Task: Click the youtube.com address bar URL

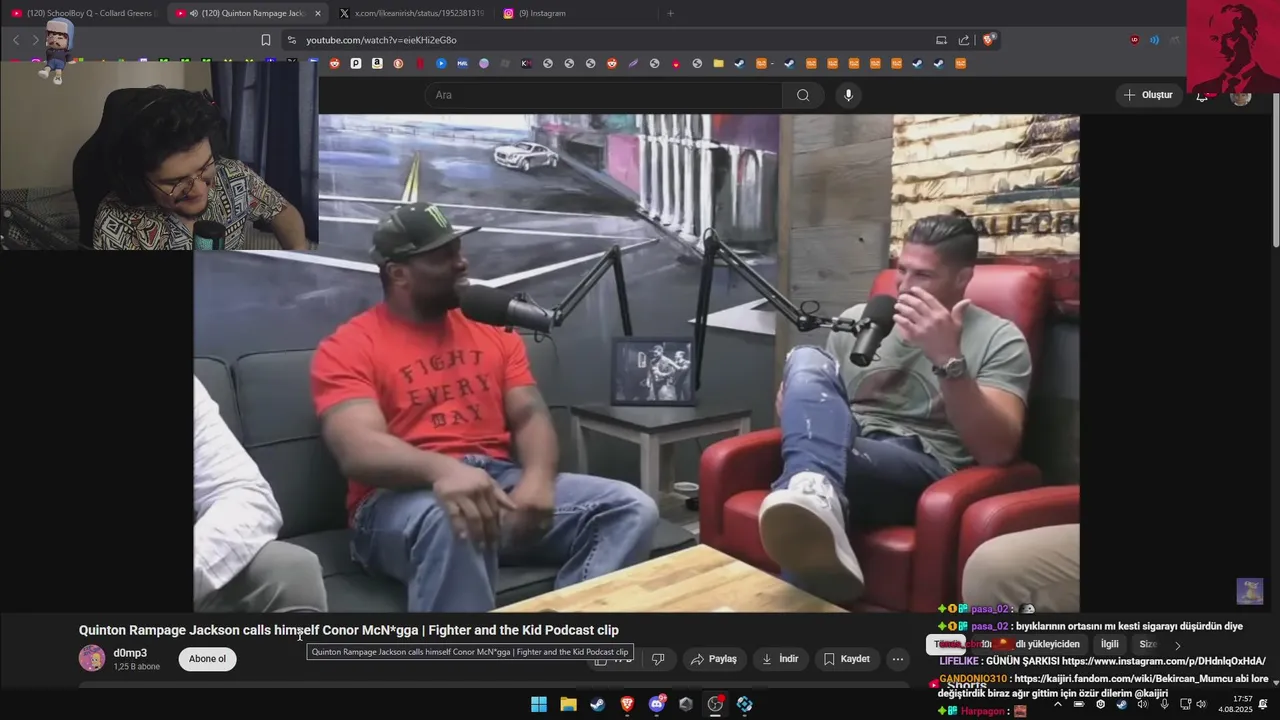Action: point(381,40)
